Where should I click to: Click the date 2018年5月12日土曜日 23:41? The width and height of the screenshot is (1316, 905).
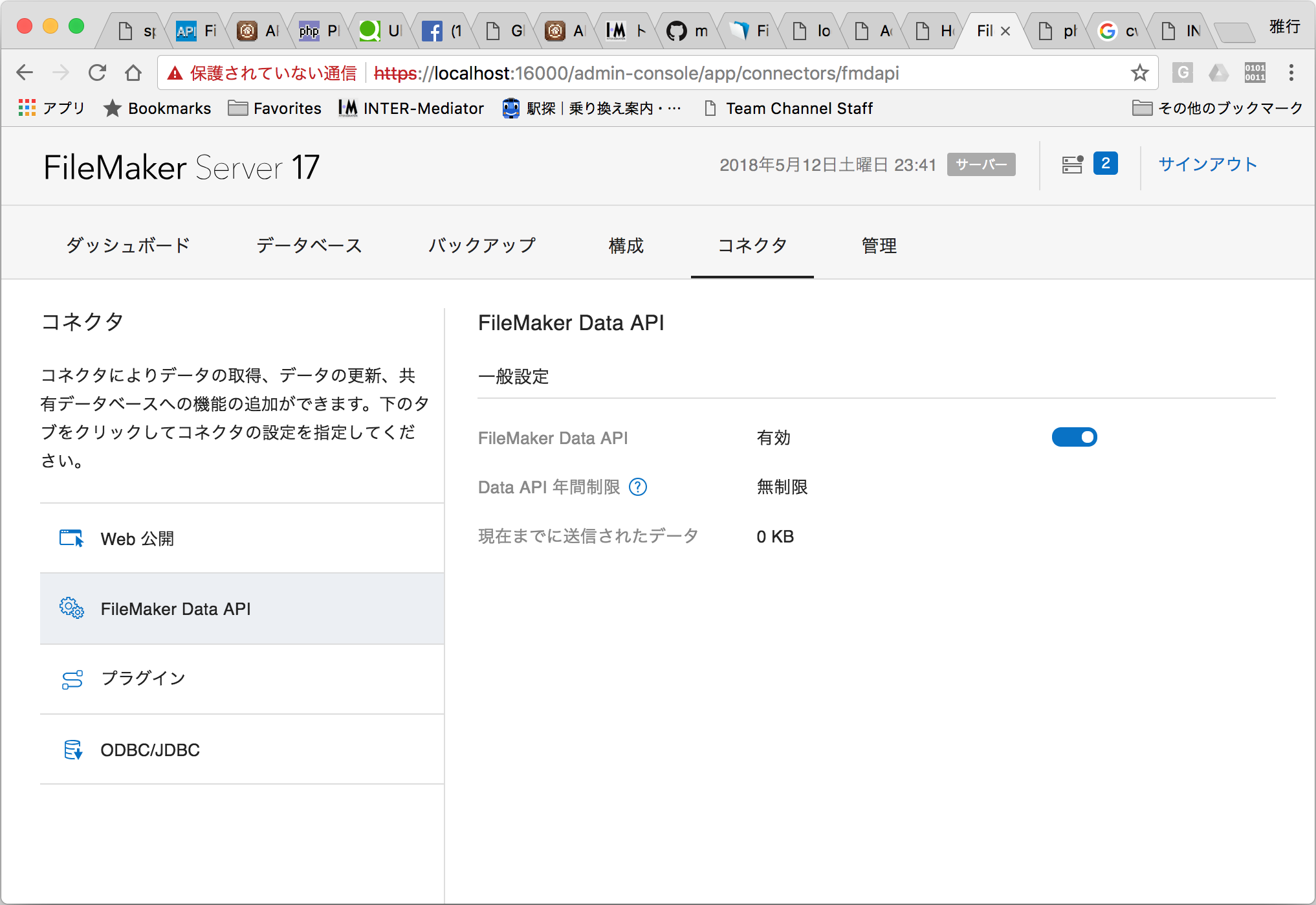[828, 165]
